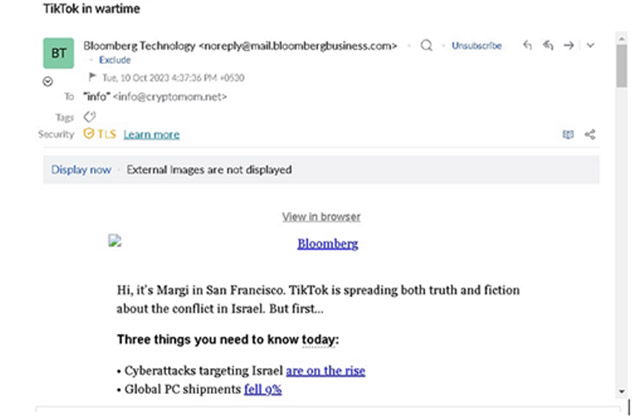Image resolution: width=642 pixels, height=419 pixels.
Task: Click the TLS security shield icon
Action: click(88, 134)
